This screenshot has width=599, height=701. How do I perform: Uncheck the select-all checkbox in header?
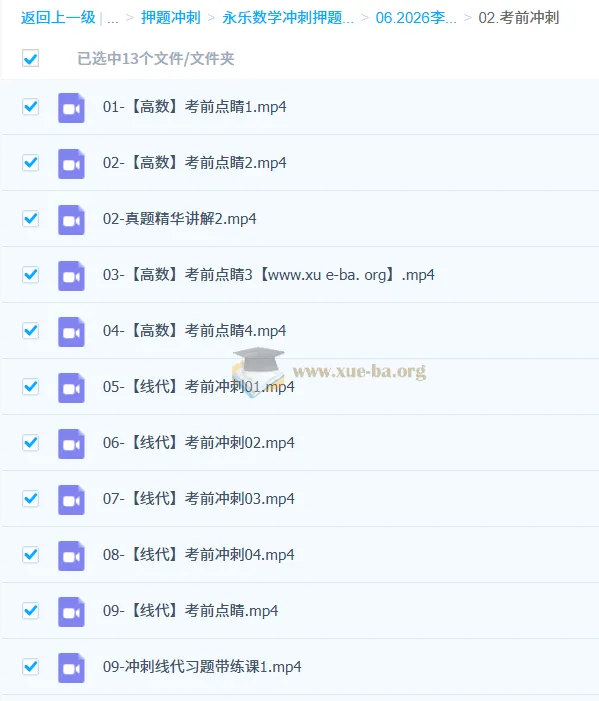pos(30,58)
